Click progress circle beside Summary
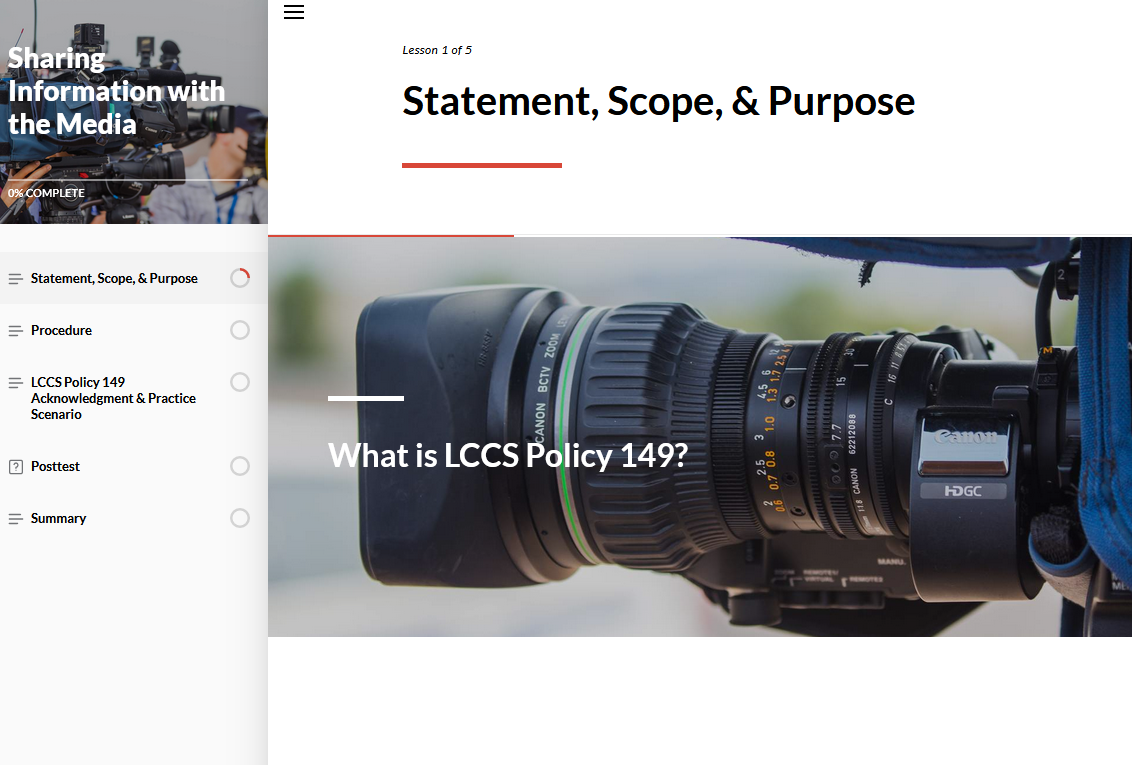The width and height of the screenshot is (1132, 765). pyautogui.click(x=240, y=518)
